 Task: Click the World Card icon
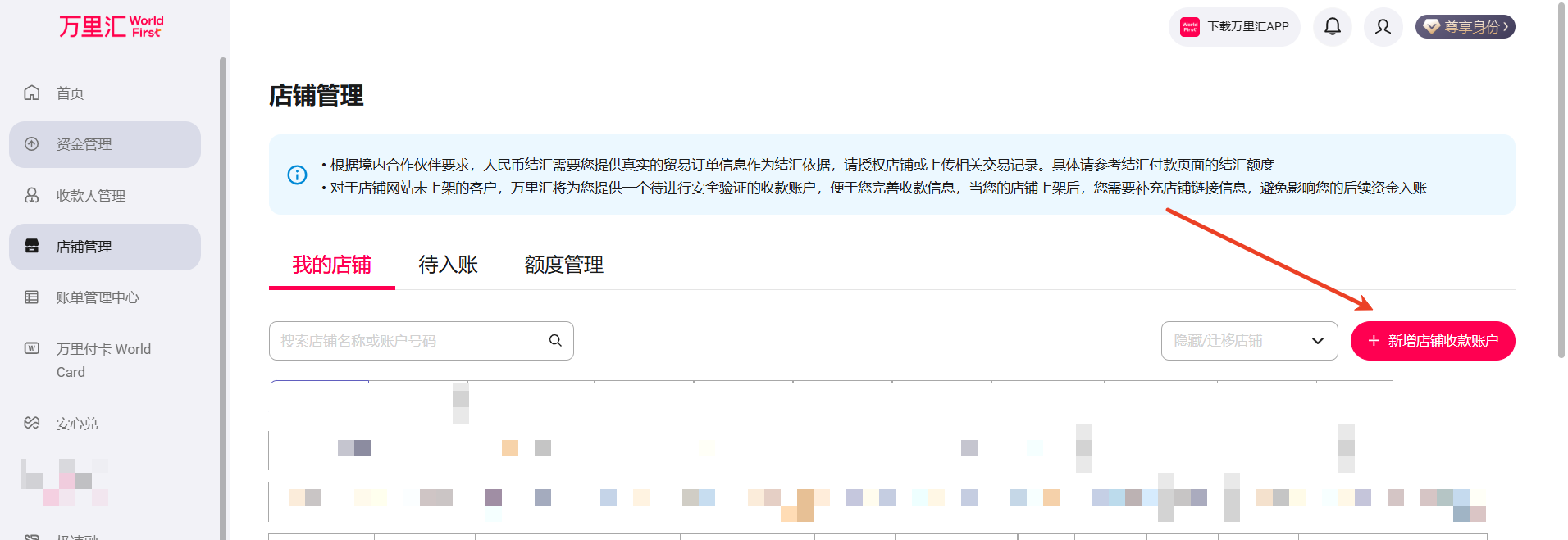click(x=32, y=348)
